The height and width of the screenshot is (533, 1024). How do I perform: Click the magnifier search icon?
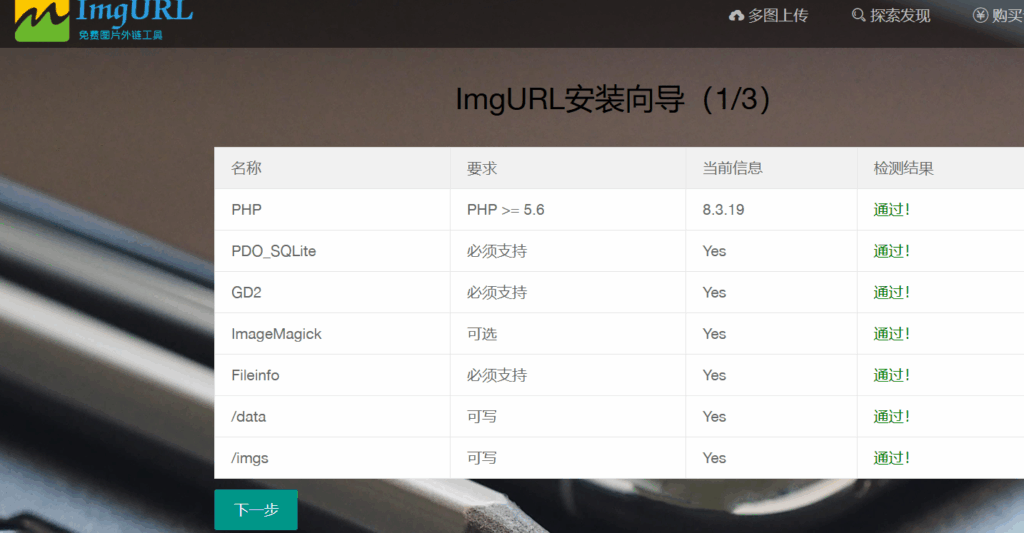[858, 15]
